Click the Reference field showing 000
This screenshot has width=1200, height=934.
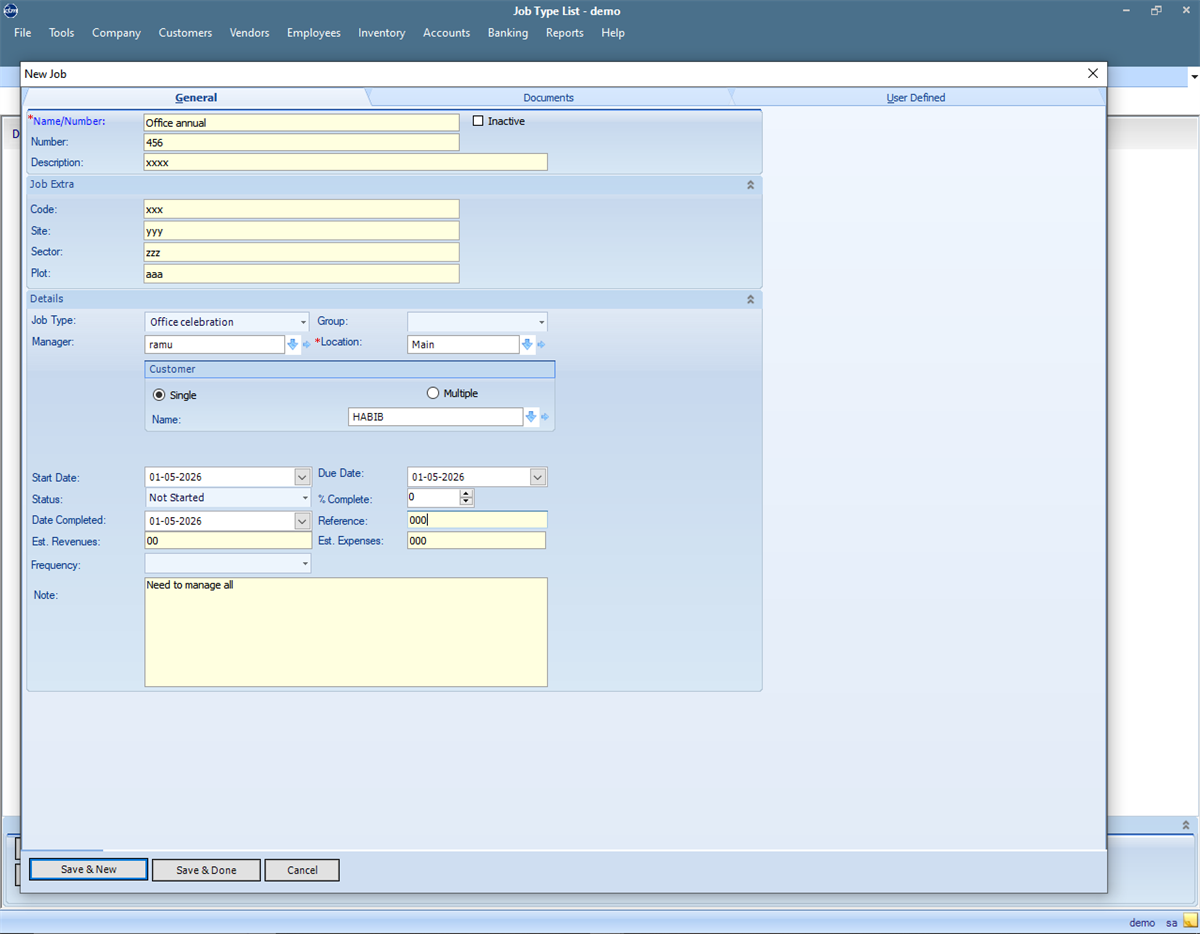[x=477, y=520]
